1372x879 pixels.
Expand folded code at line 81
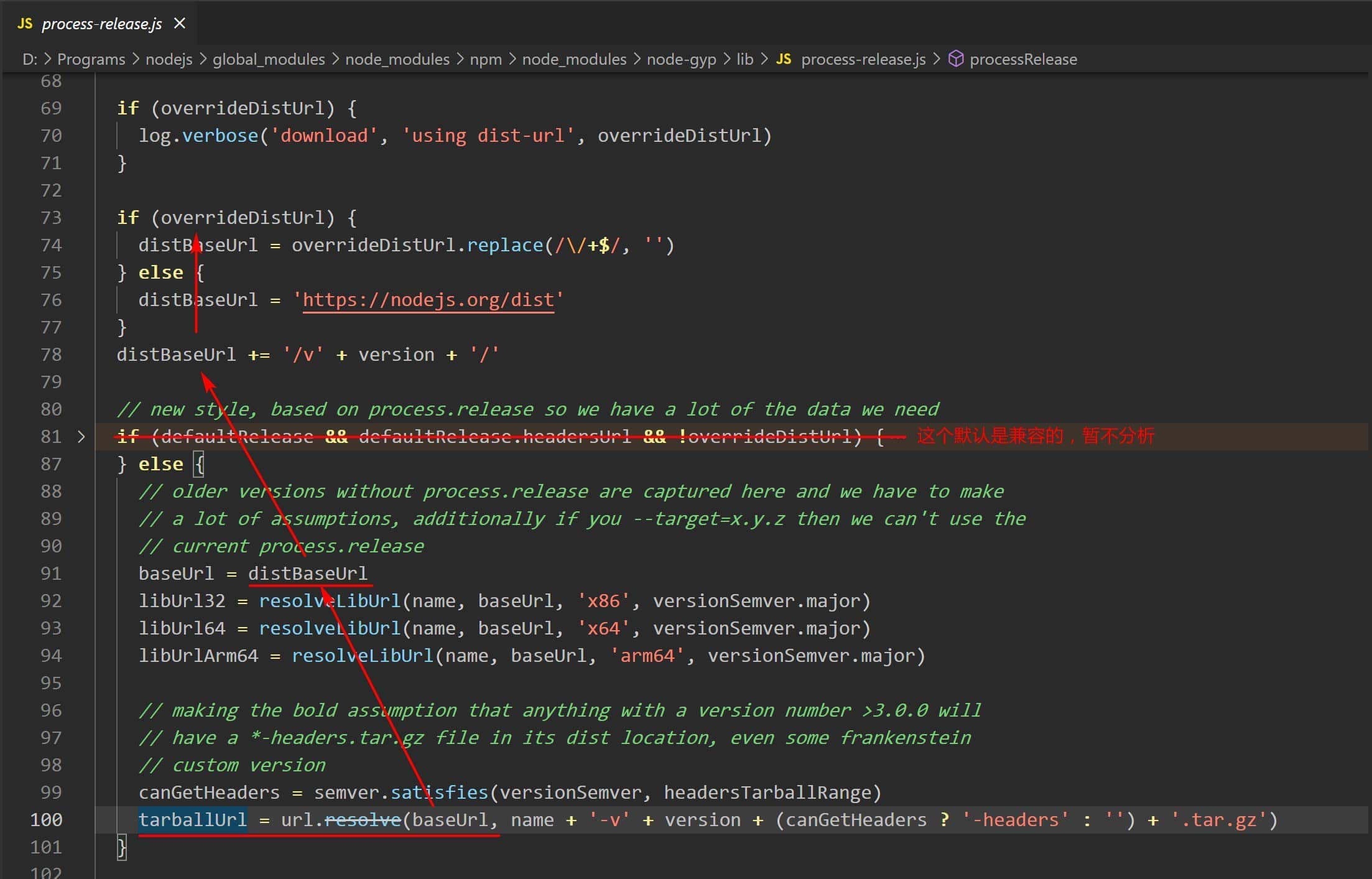click(81, 437)
